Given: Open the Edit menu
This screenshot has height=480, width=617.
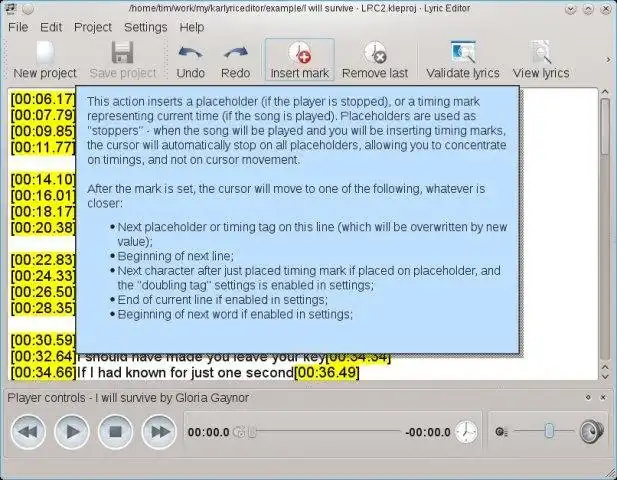Looking at the screenshot, I should 51,27.
